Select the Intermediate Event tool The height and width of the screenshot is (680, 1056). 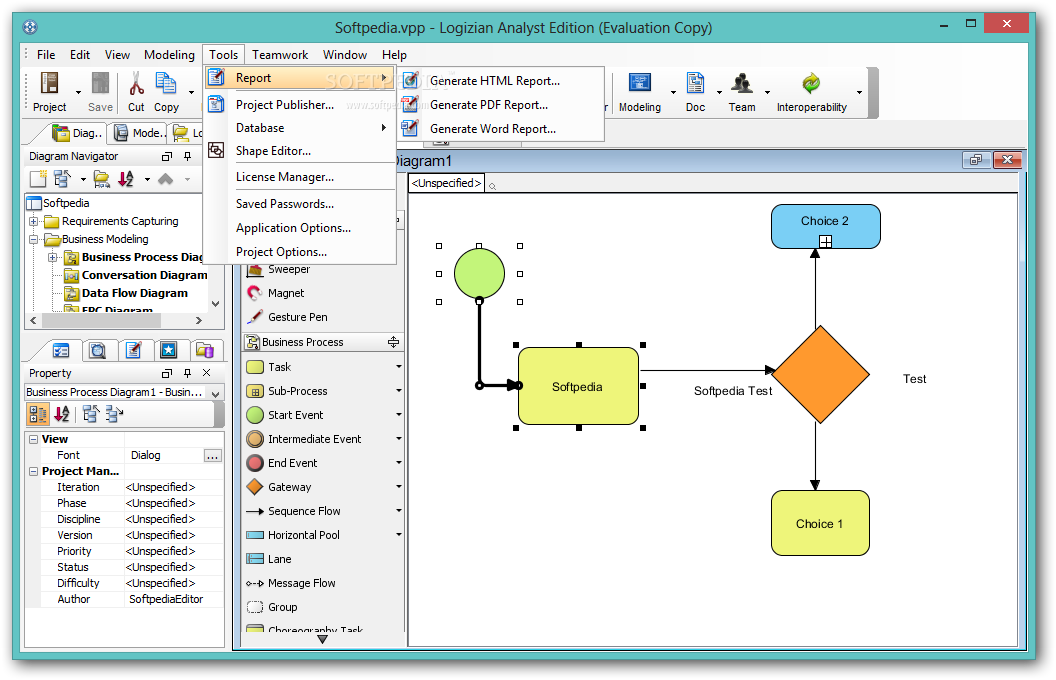(314, 439)
